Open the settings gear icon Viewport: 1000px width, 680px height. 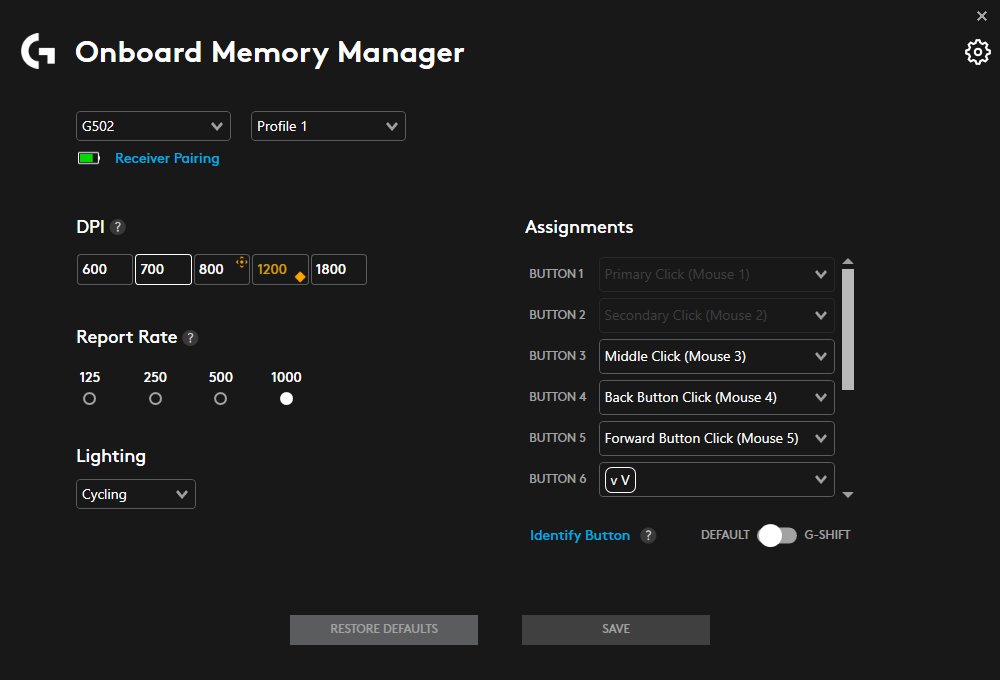pyautogui.click(x=977, y=51)
